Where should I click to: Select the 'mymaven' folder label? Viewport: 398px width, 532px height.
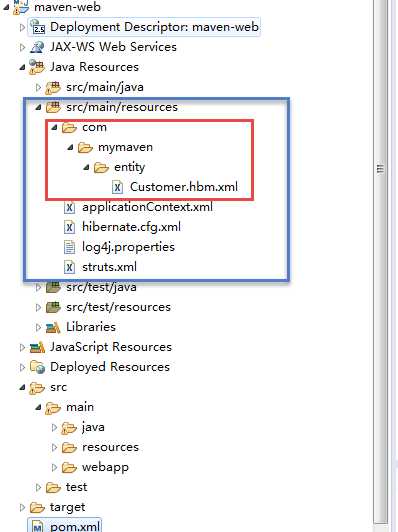click(x=125, y=148)
